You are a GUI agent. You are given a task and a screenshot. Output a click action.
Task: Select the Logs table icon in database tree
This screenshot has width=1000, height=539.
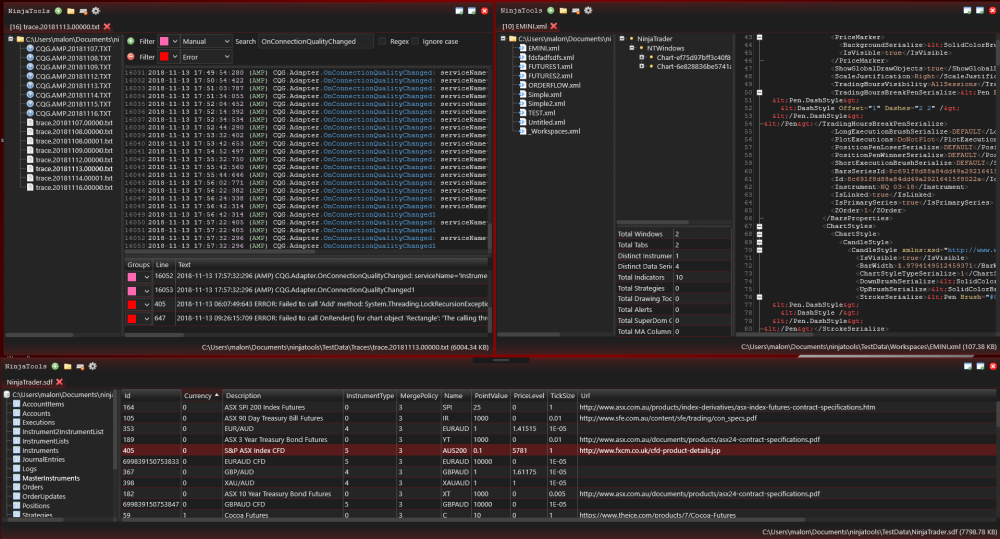point(16,468)
